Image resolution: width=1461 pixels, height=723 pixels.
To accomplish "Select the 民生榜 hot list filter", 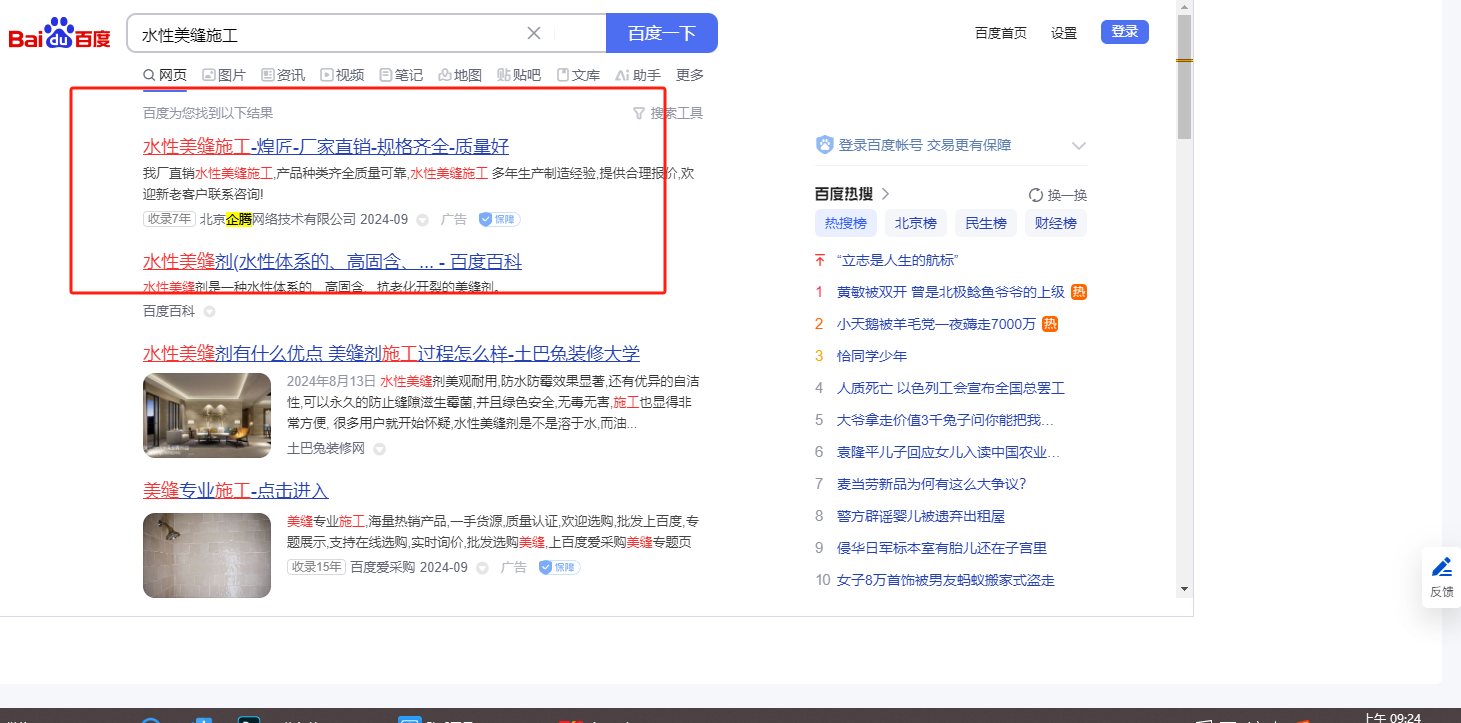I will point(985,223).
